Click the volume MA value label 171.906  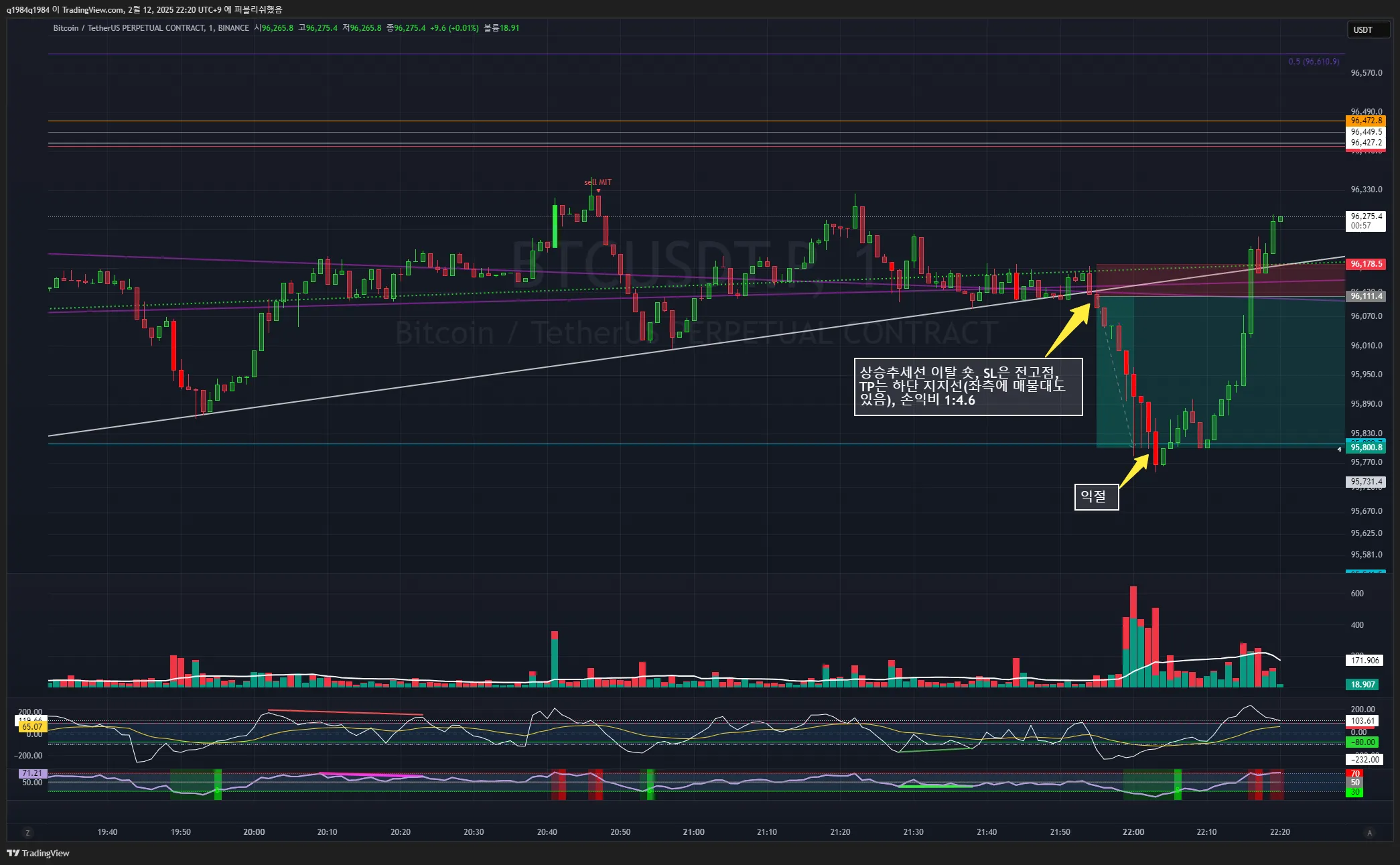pyautogui.click(x=1364, y=661)
